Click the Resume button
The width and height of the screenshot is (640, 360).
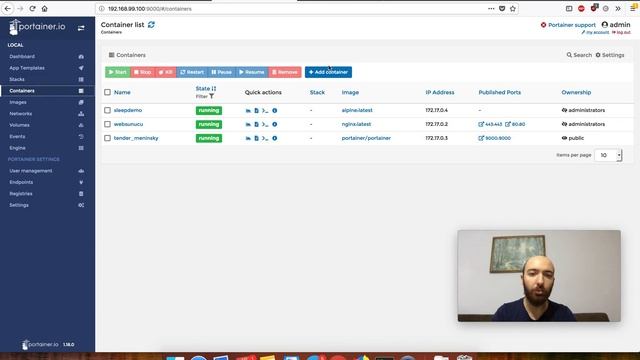click(x=252, y=72)
